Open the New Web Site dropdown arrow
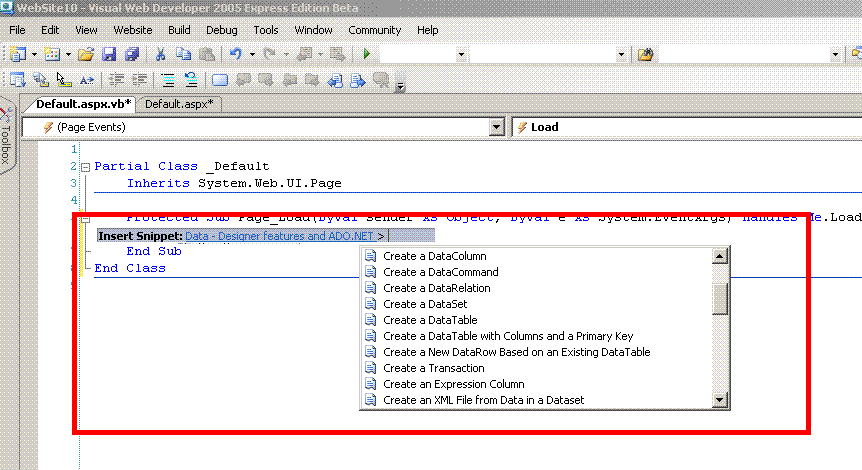The height and width of the screenshot is (470, 862). pyautogui.click(x=34, y=54)
